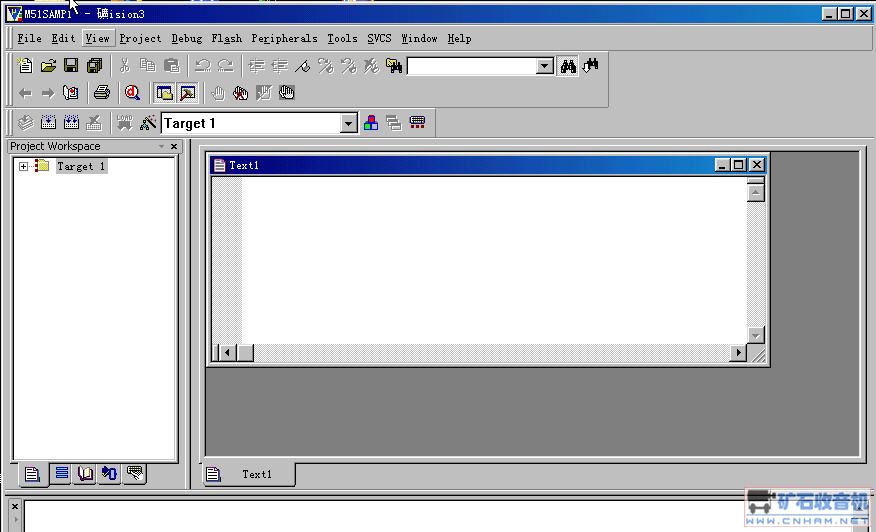Click the Rebuild all target files icon
The image size is (876, 532).
pos(72,122)
